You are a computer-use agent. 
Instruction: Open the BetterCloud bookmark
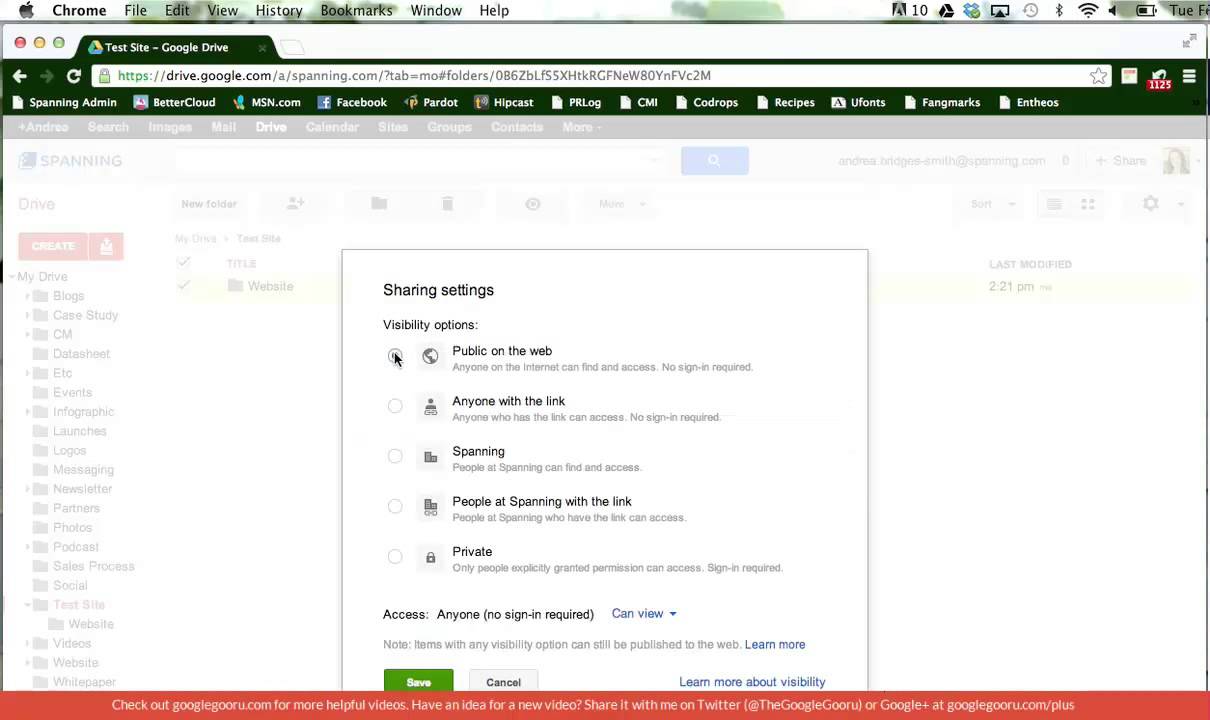point(174,102)
